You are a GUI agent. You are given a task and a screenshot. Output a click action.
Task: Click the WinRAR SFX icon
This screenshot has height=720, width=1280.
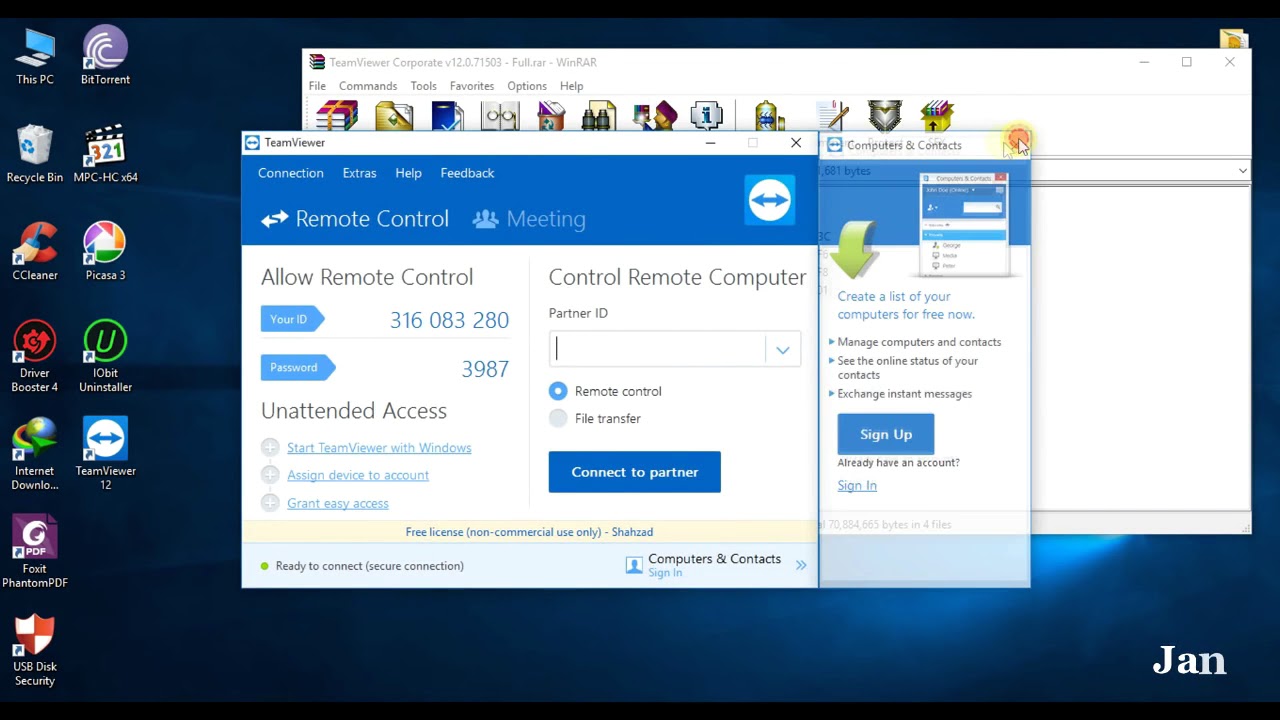click(937, 115)
